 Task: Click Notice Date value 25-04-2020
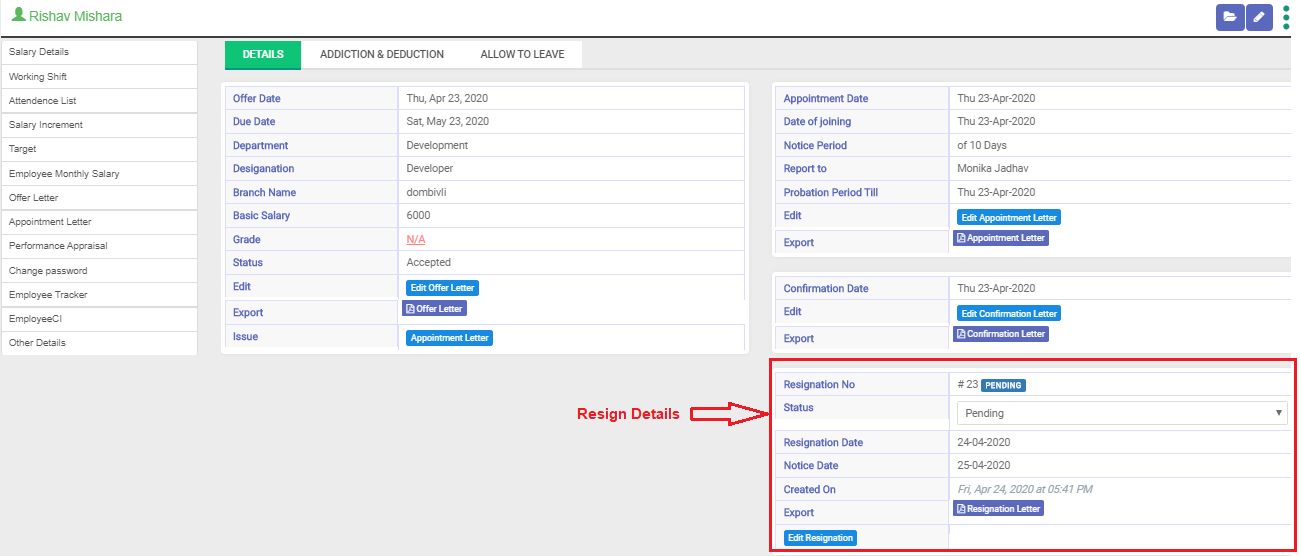984,466
